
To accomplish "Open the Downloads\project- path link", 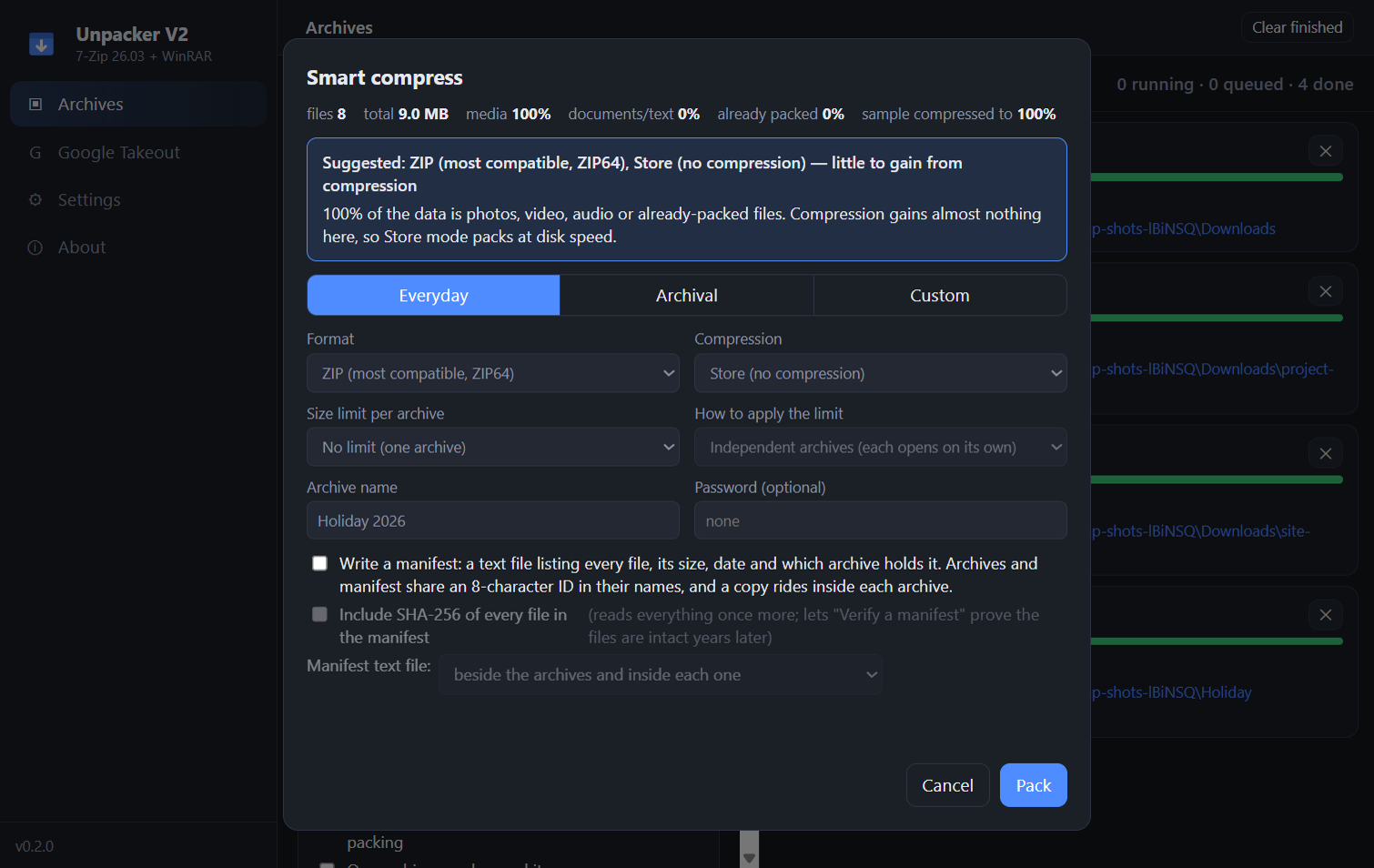I will pyautogui.click(x=1212, y=368).
